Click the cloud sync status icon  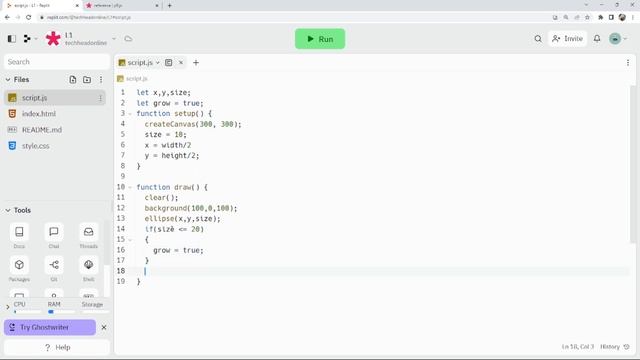[x=128, y=39]
